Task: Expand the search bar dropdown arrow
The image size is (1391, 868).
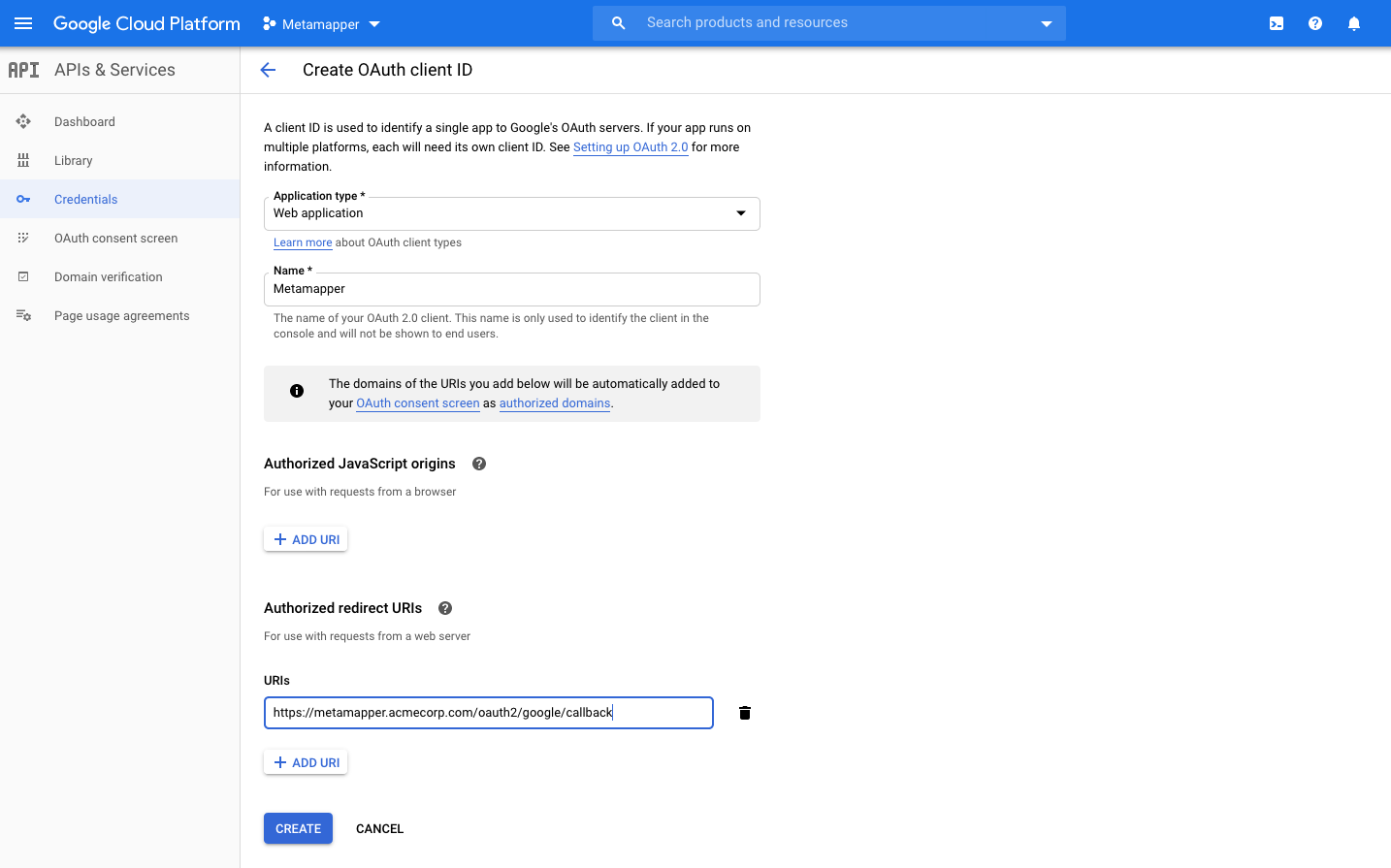Action: [x=1047, y=23]
